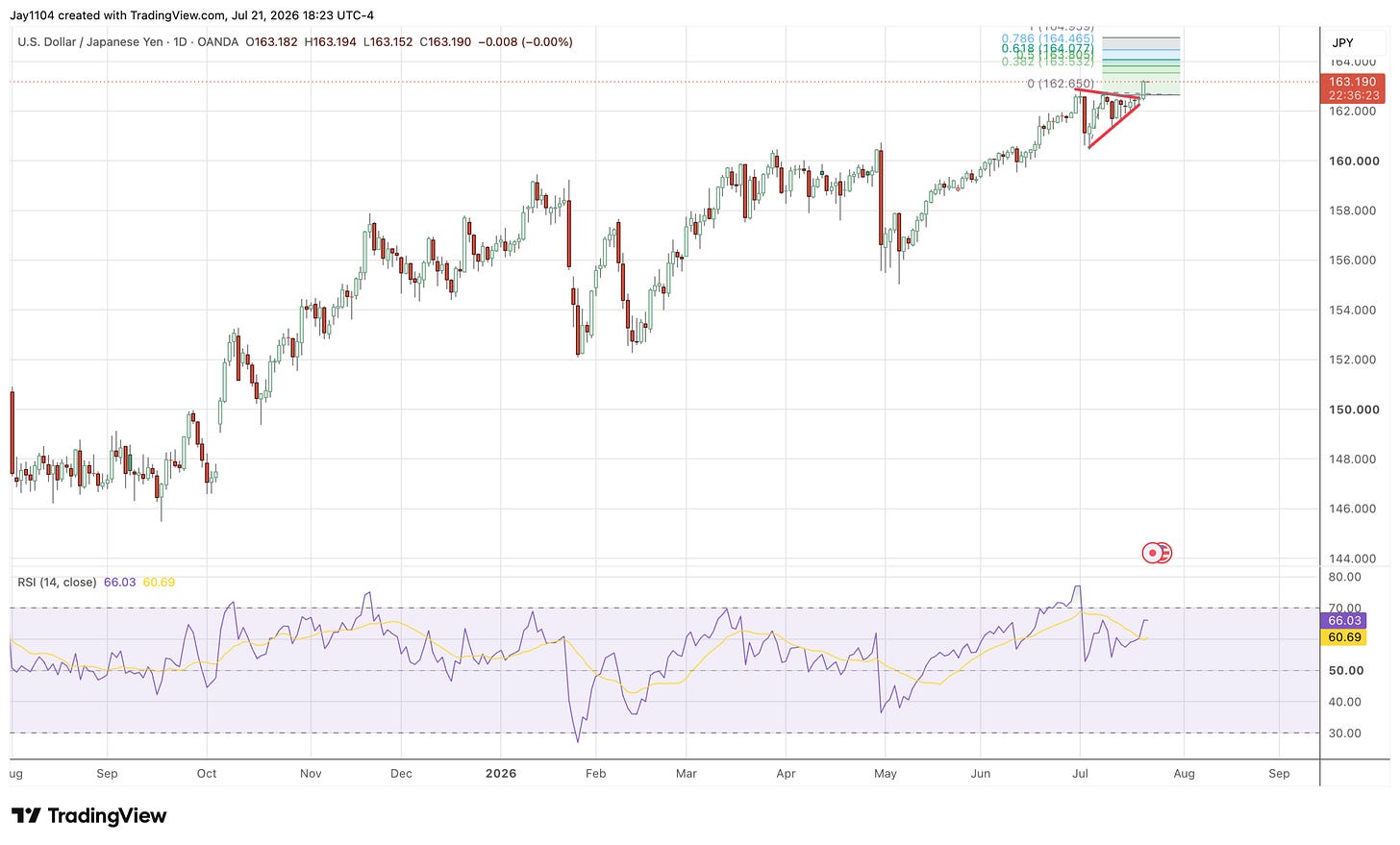Image resolution: width=1400 pixels, height=845 pixels.
Task: Click the Dec label on the time axis
Action: (x=401, y=774)
